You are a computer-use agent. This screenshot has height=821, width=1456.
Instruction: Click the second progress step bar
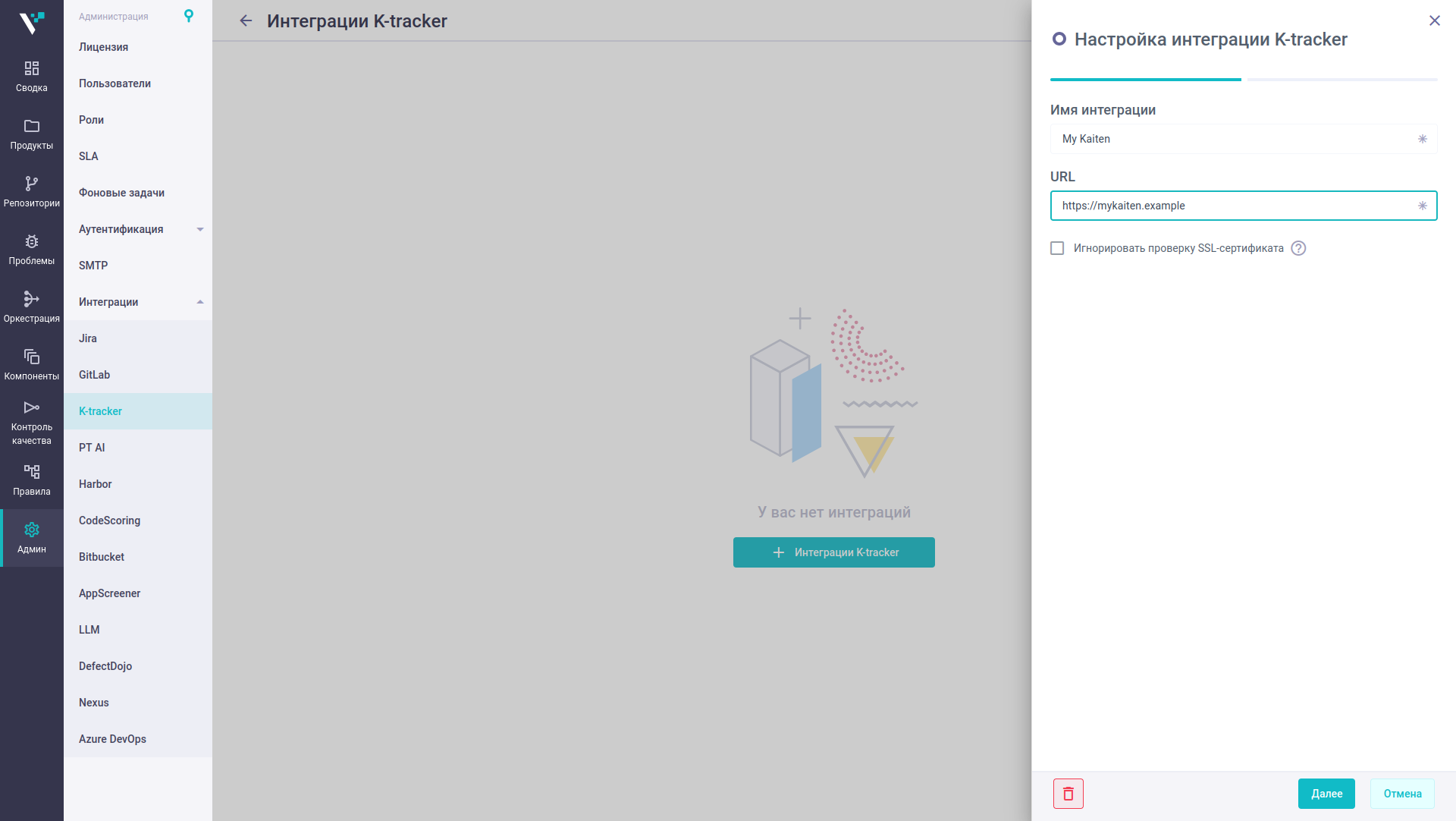click(x=1341, y=79)
